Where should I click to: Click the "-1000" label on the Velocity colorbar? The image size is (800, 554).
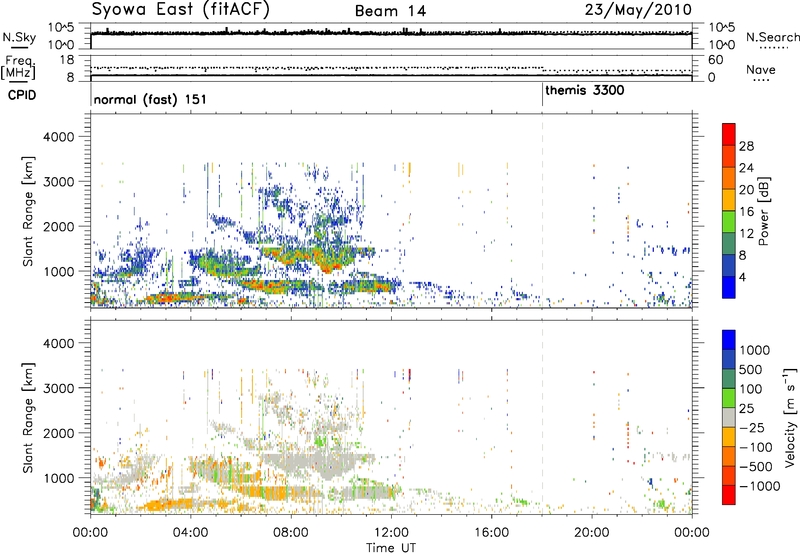759,486
